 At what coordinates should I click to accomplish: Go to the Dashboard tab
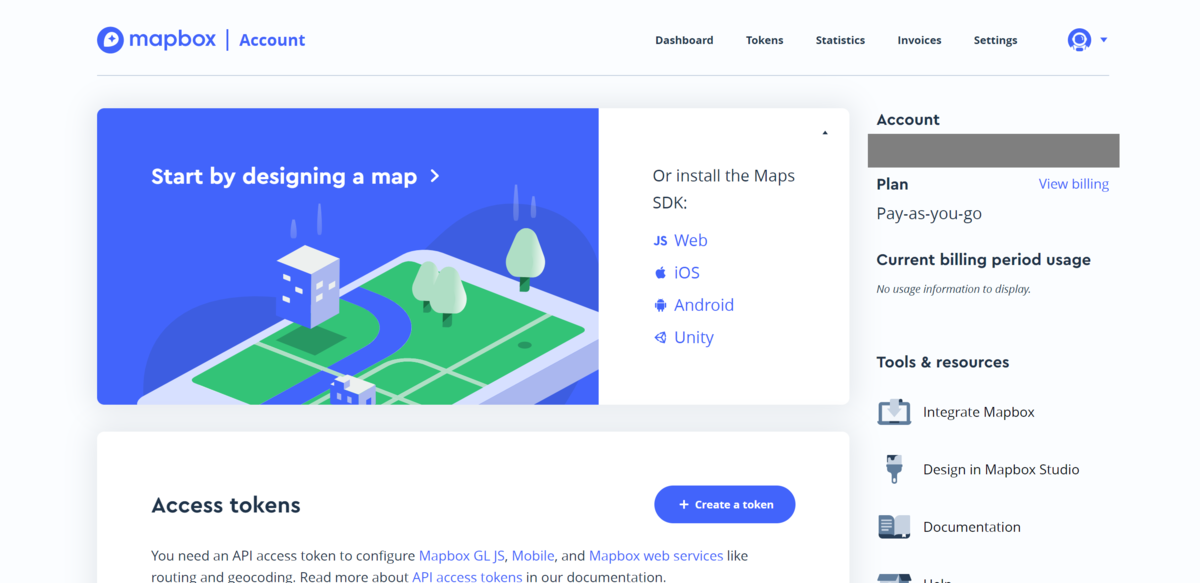click(684, 40)
